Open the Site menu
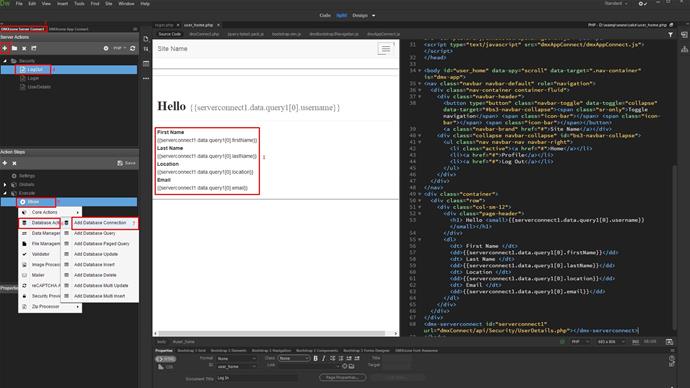 pyautogui.click(x=109, y=4)
